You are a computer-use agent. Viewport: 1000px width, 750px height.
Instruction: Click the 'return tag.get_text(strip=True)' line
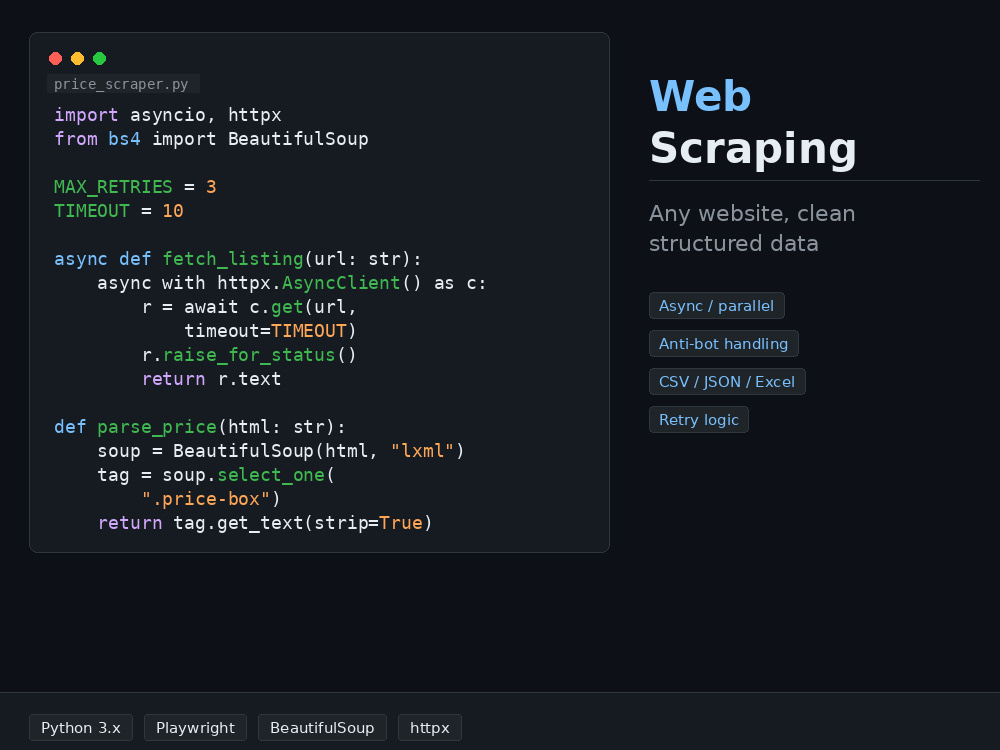(265, 524)
